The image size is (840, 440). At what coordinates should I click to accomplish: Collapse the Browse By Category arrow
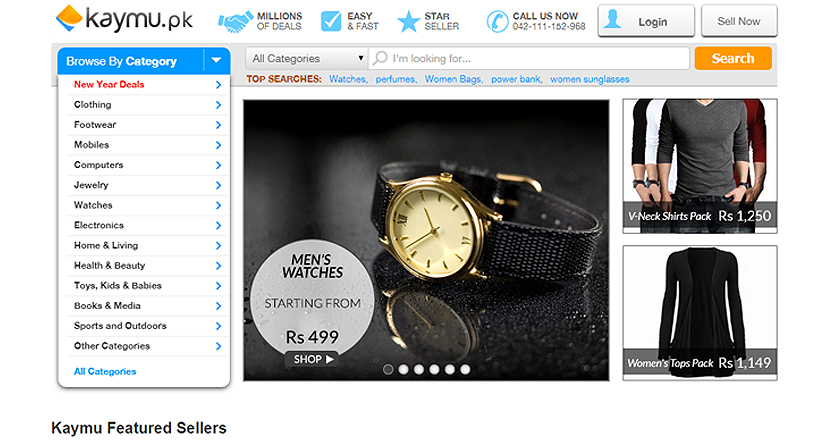[216, 61]
